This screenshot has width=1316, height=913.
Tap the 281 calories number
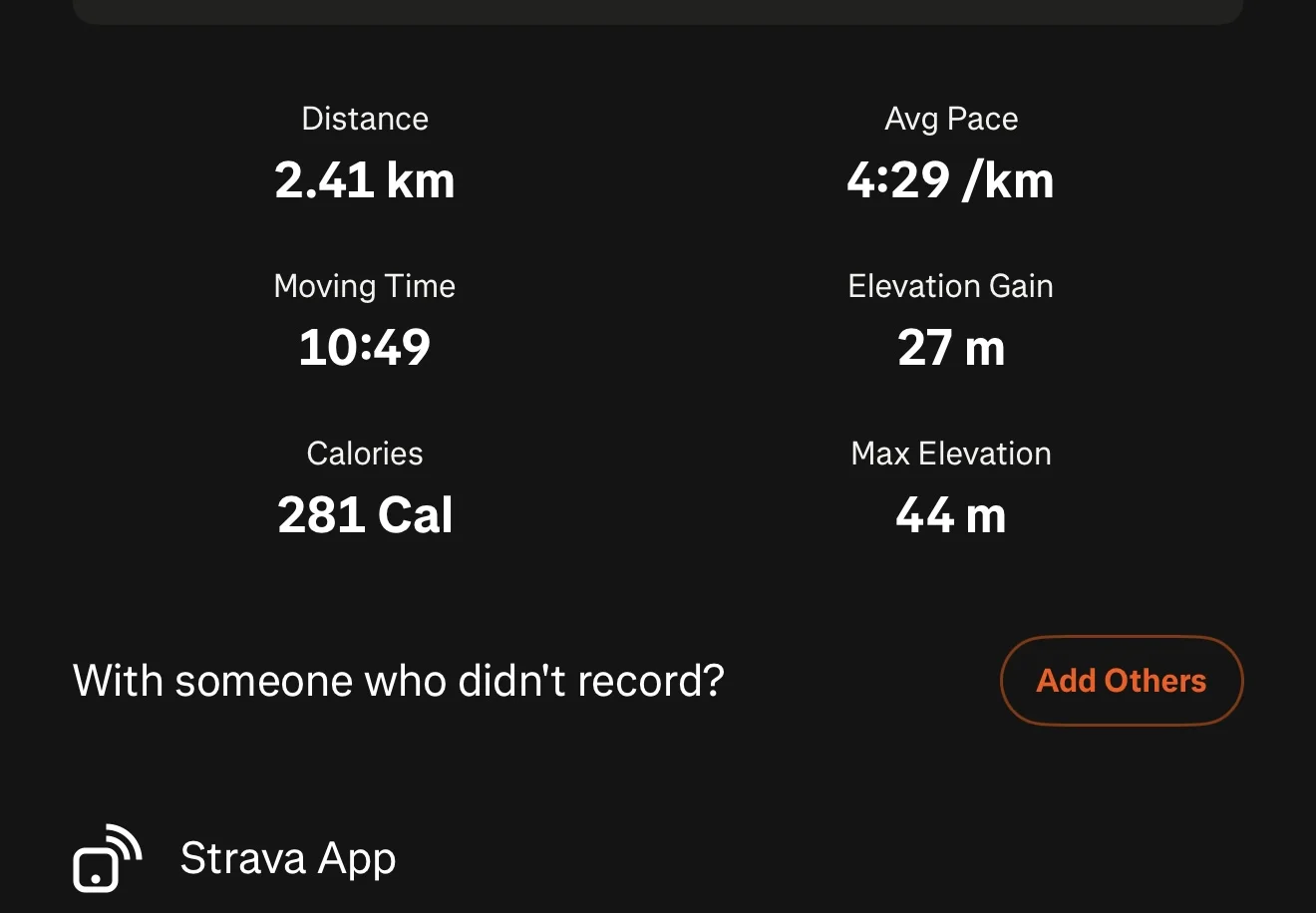tap(319, 515)
